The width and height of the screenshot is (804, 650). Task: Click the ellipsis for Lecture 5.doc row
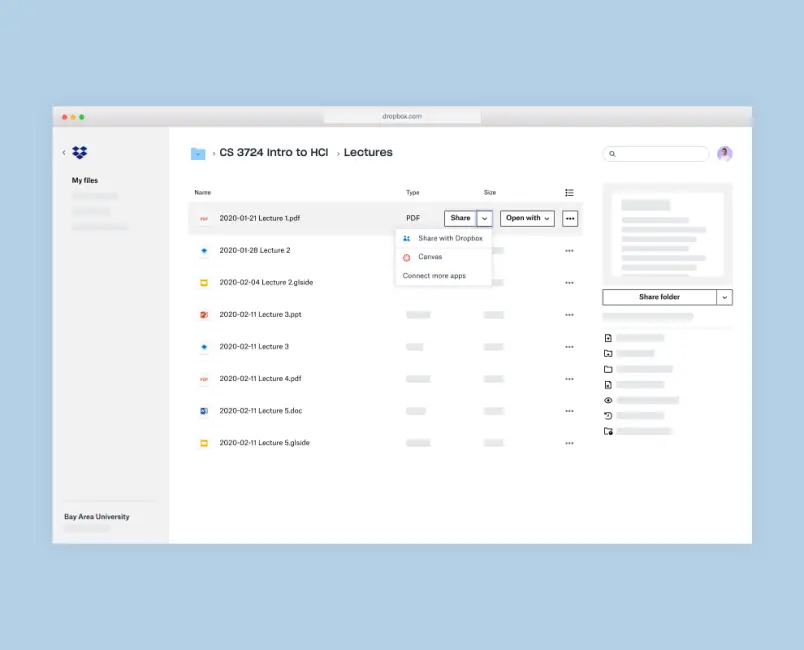[569, 411]
